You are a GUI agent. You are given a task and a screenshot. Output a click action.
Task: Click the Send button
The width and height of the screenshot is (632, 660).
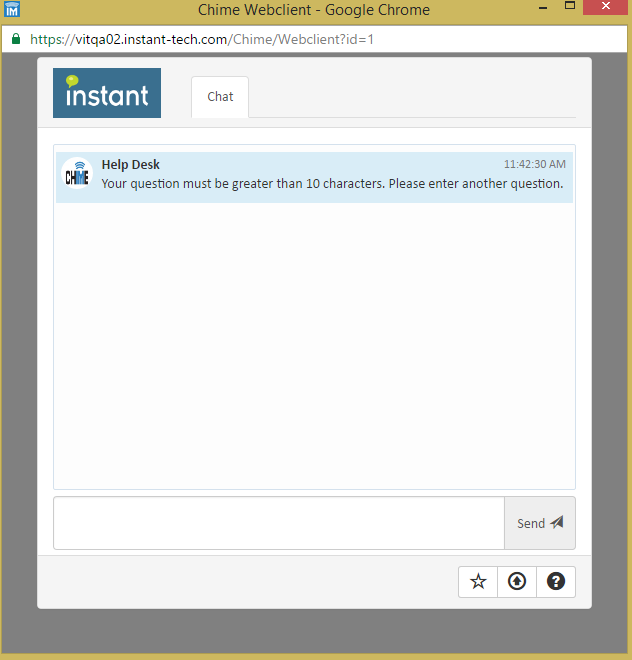(540, 523)
